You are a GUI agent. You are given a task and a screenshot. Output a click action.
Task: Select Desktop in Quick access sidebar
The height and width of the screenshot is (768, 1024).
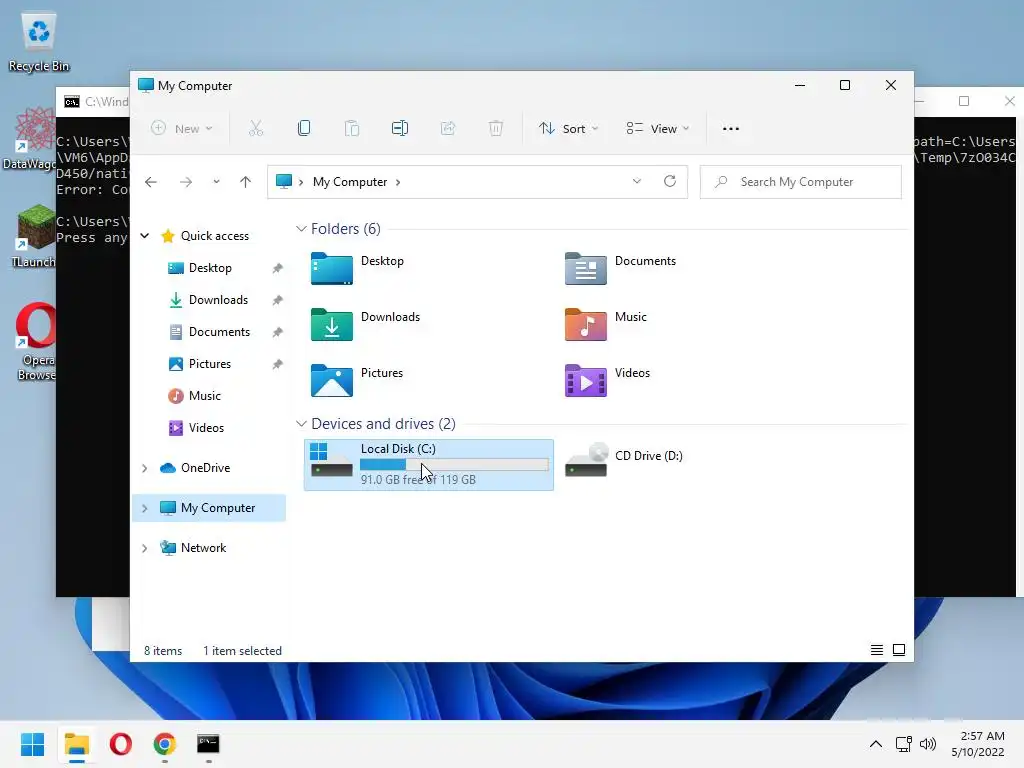pos(210,268)
